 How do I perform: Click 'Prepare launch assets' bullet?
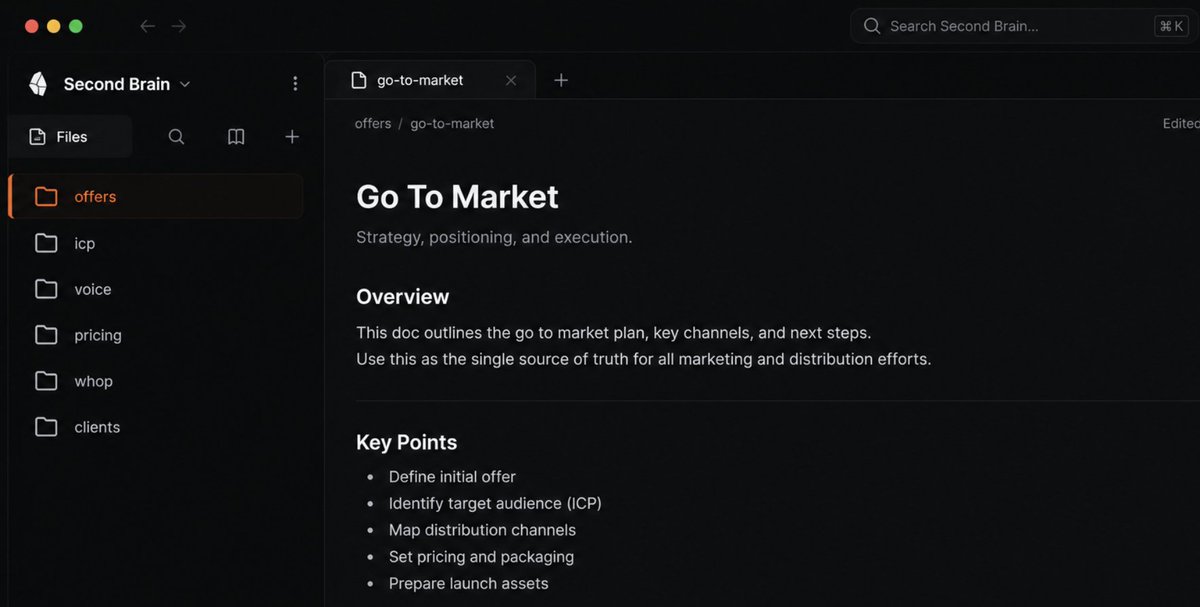point(468,584)
